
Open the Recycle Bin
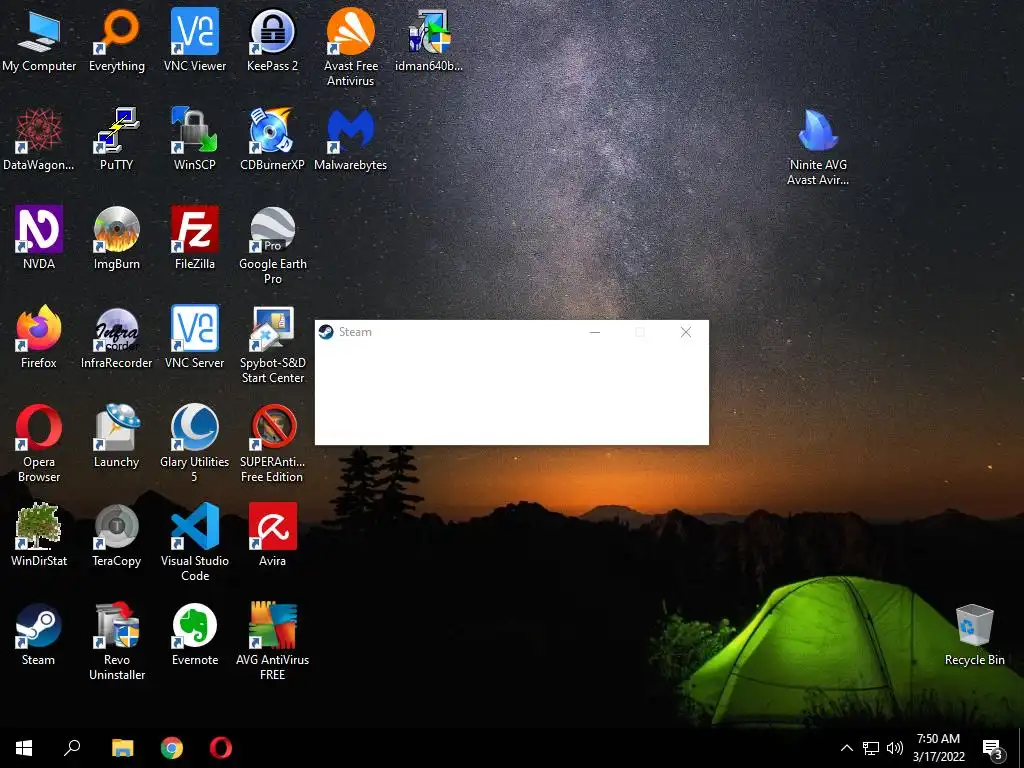(974, 633)
